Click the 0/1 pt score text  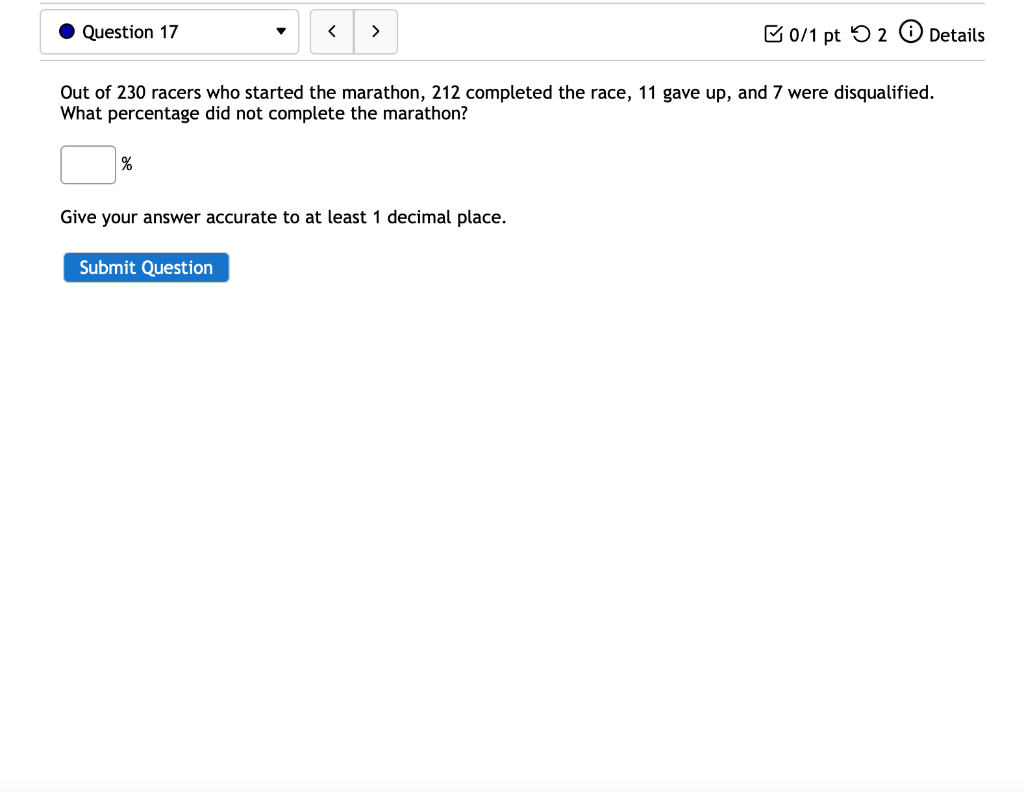click(814, 35)
